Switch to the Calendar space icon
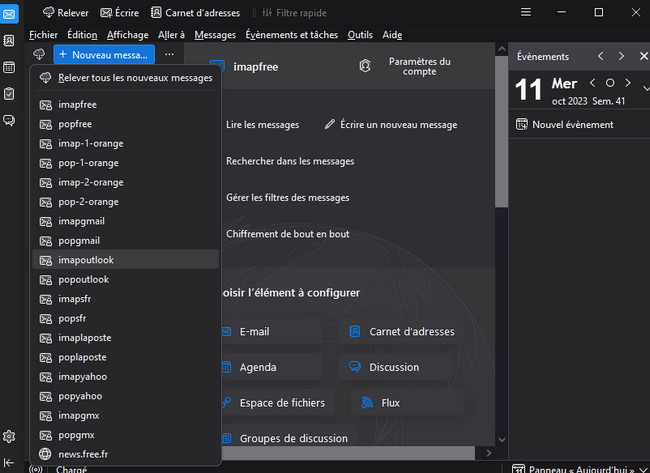This screenshot has width=650, height=473. [9, 68]
